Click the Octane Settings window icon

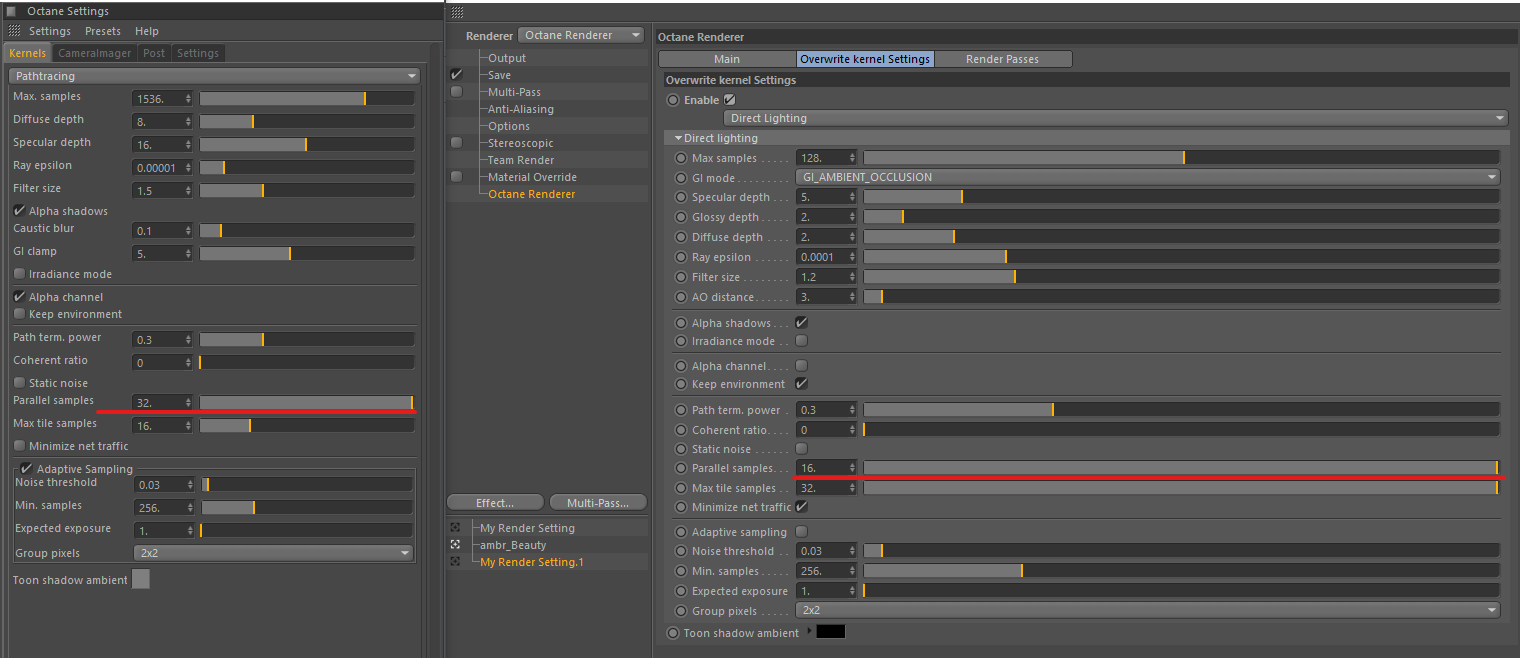point(11,11)
